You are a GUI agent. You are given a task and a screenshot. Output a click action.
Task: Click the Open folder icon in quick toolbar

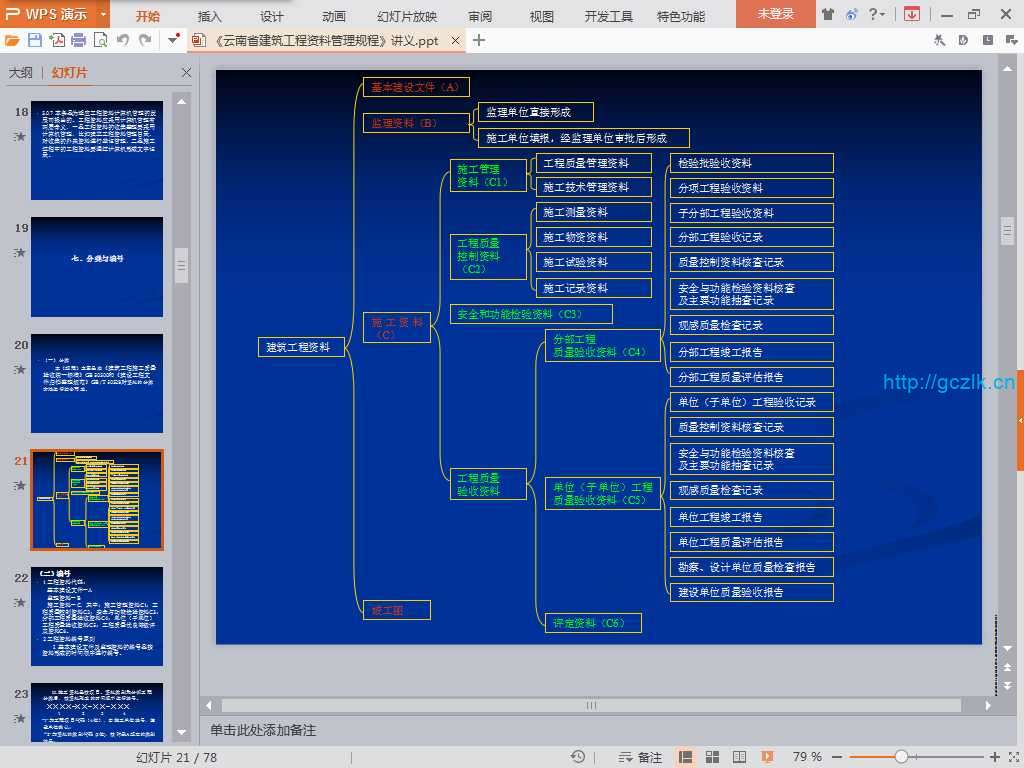[x=12, y=41]
